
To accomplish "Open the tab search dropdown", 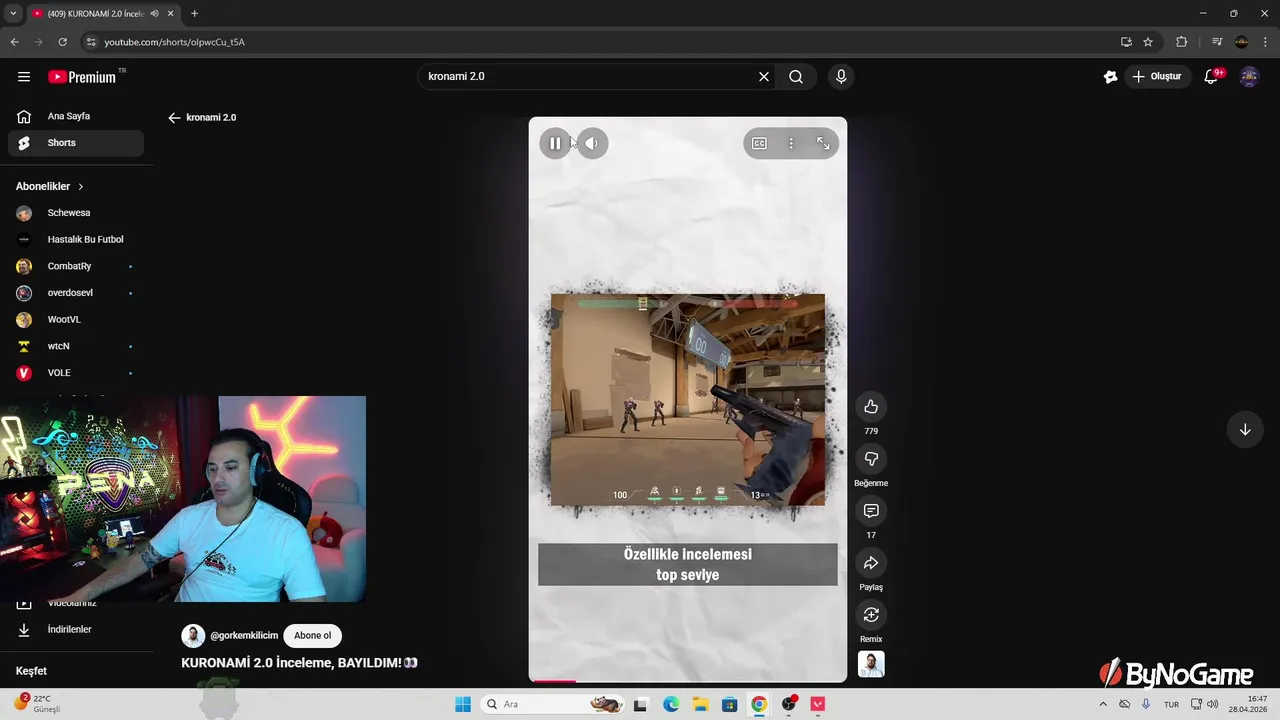I will click(13, 13).
